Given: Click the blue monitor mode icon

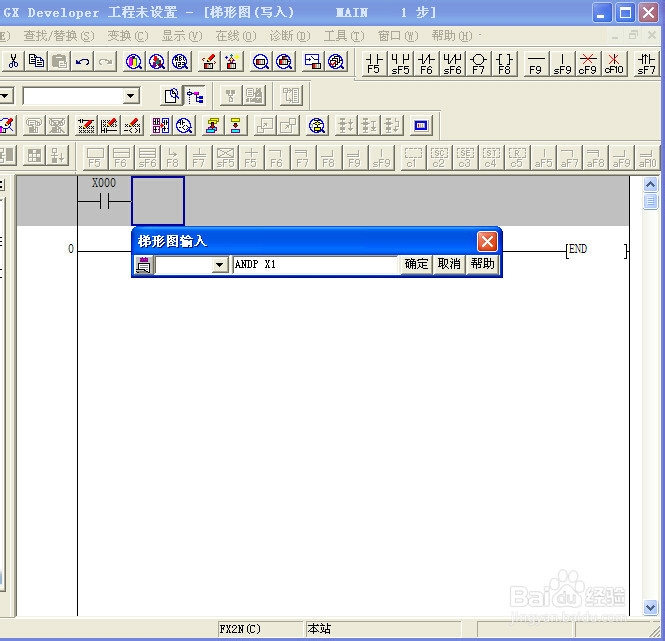Looking at the screenshot, I should 421,126.
